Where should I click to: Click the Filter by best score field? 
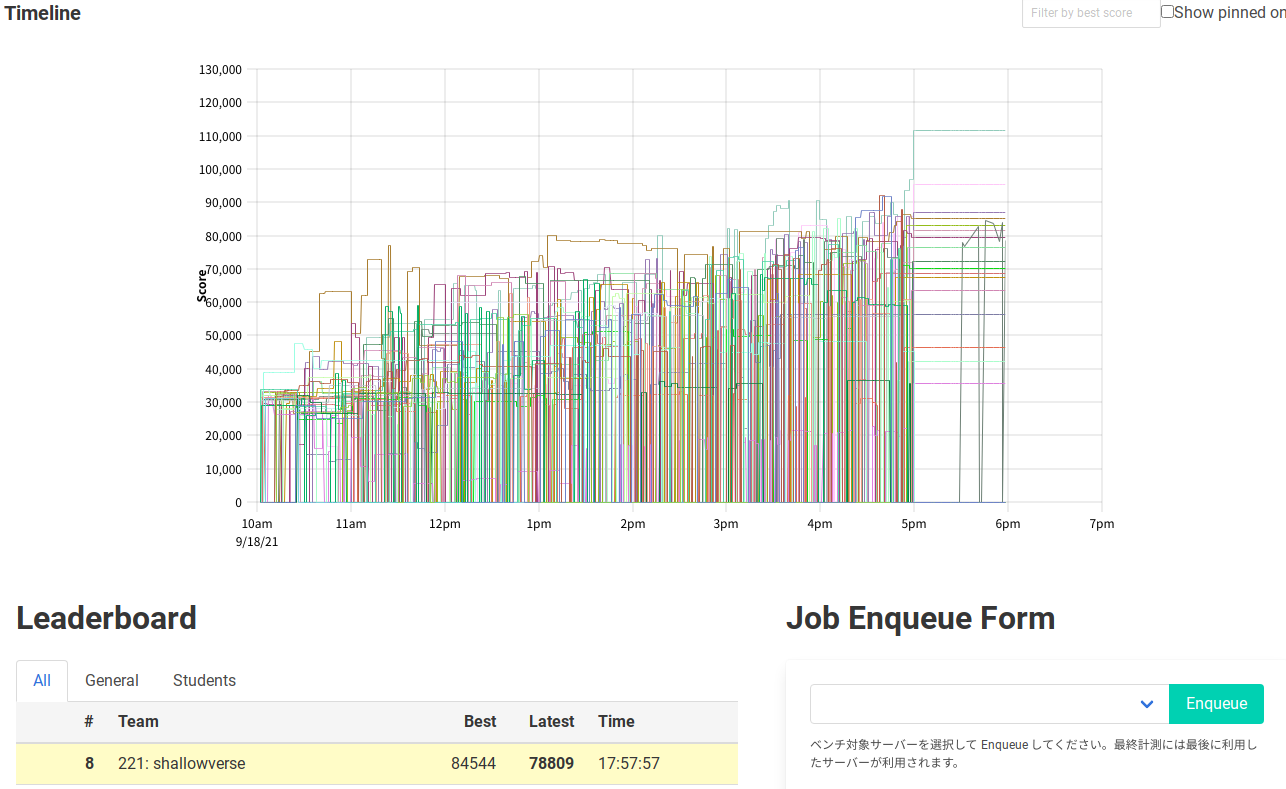coord(1090,13)
